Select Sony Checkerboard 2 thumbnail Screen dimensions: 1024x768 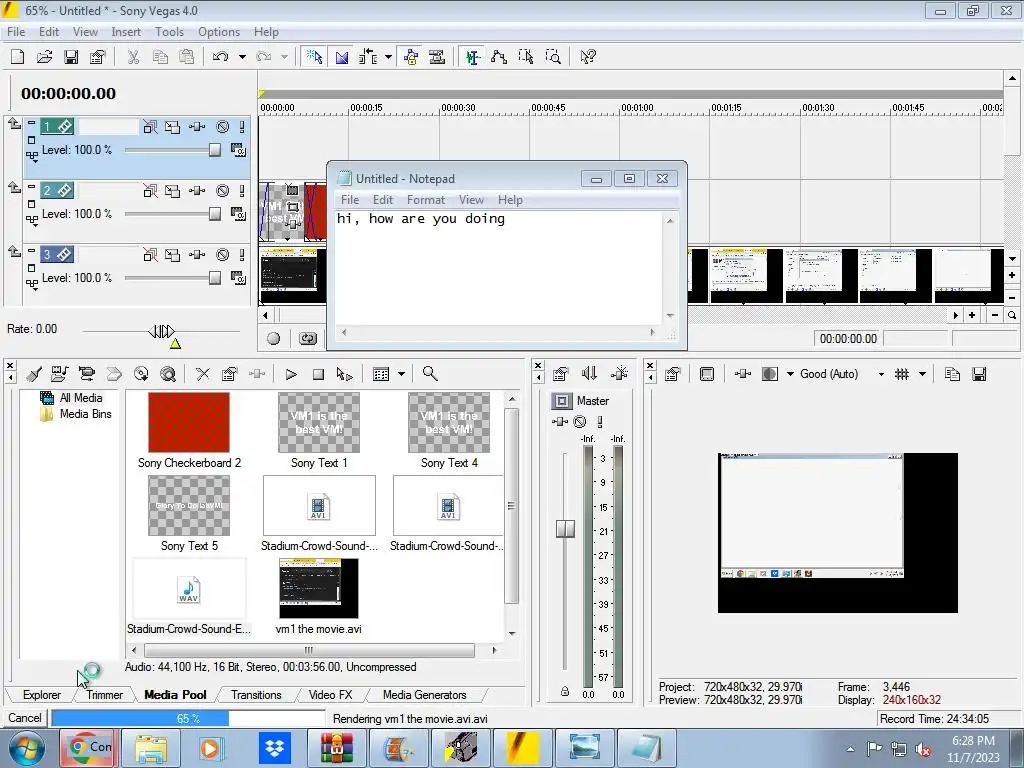click(189, 423)
